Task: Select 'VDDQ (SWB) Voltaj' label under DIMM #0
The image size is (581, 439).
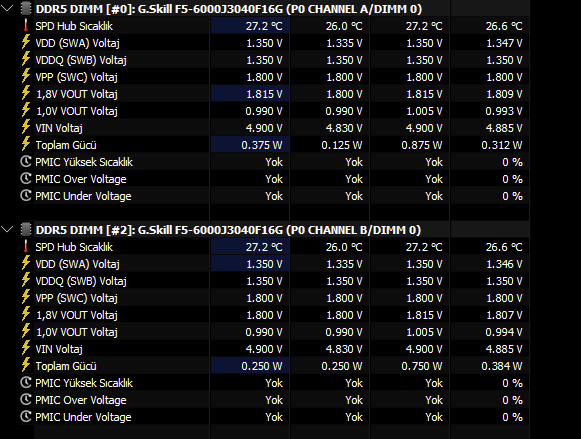Action: [x=81, y=60]
